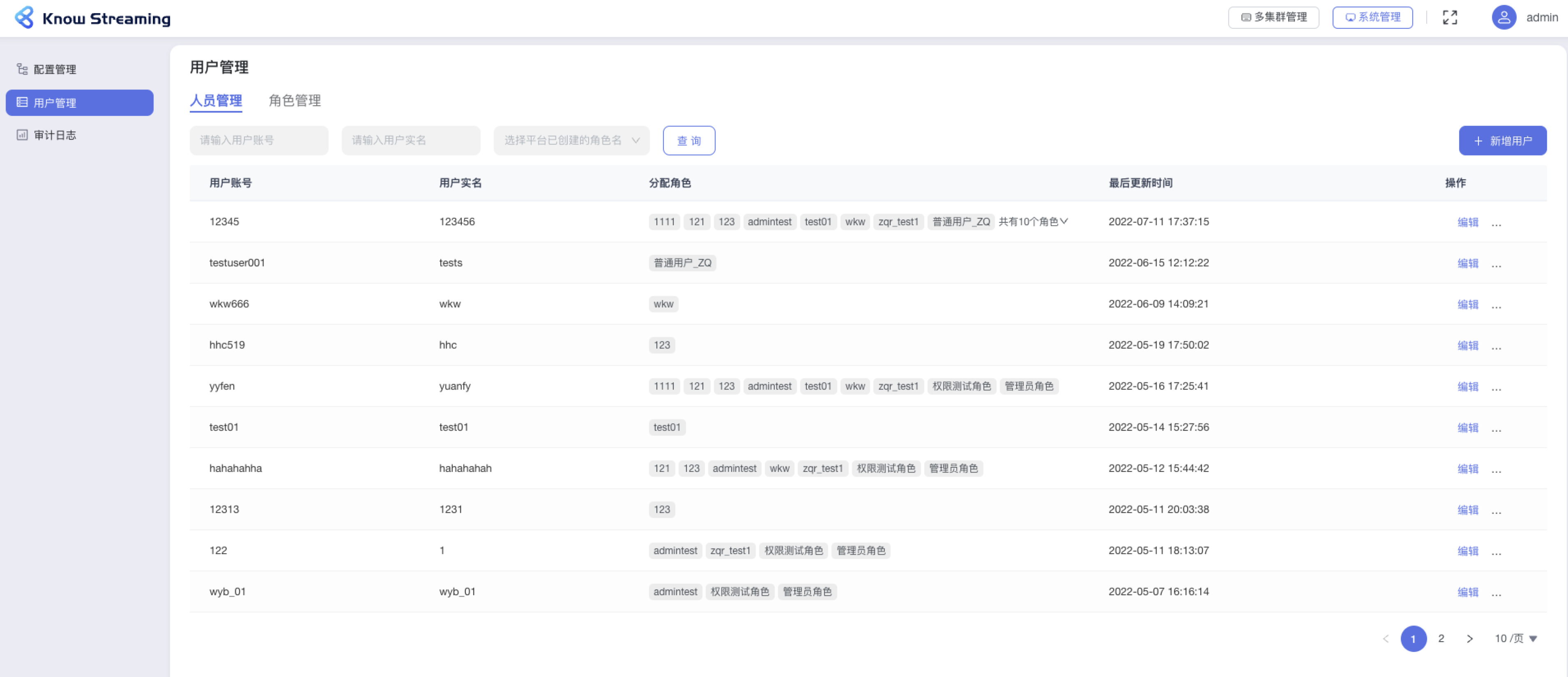Go to page 2

[1441, 639]
